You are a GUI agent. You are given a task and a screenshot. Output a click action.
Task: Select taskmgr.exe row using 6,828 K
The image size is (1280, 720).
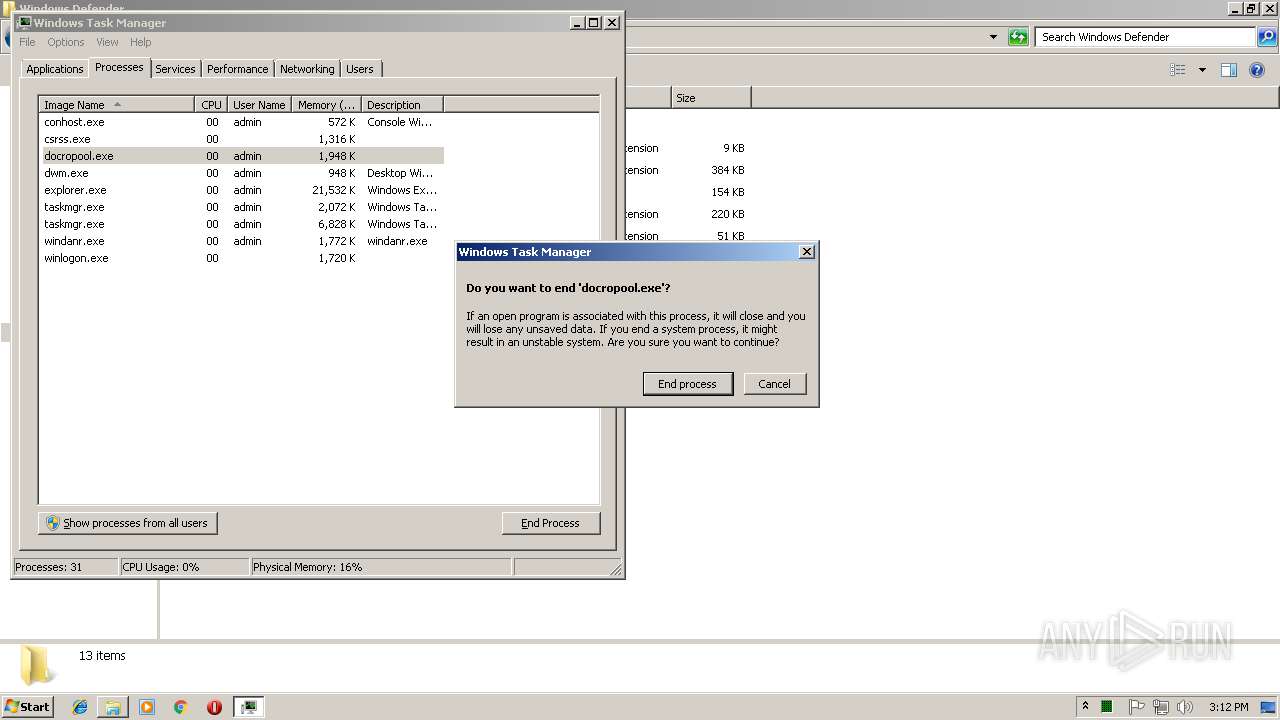tap(241, 224)
